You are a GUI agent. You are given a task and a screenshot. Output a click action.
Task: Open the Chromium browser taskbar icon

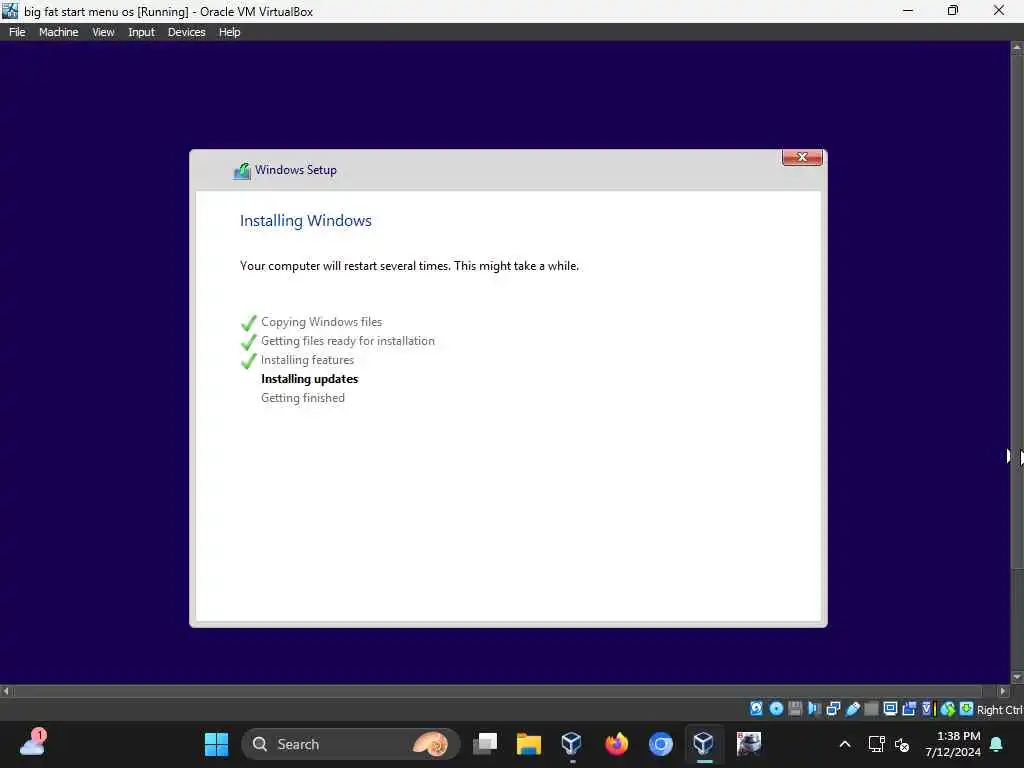click(x=660, y=744)
